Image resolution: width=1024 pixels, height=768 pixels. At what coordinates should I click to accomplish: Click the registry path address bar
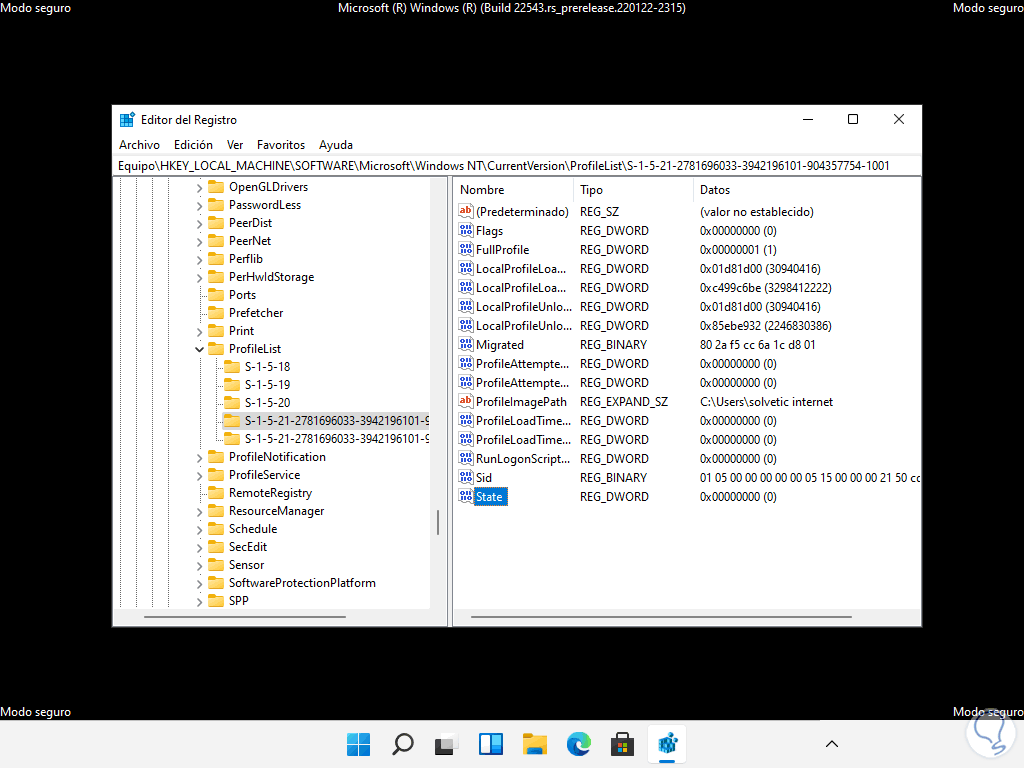(x=517, y=166)
